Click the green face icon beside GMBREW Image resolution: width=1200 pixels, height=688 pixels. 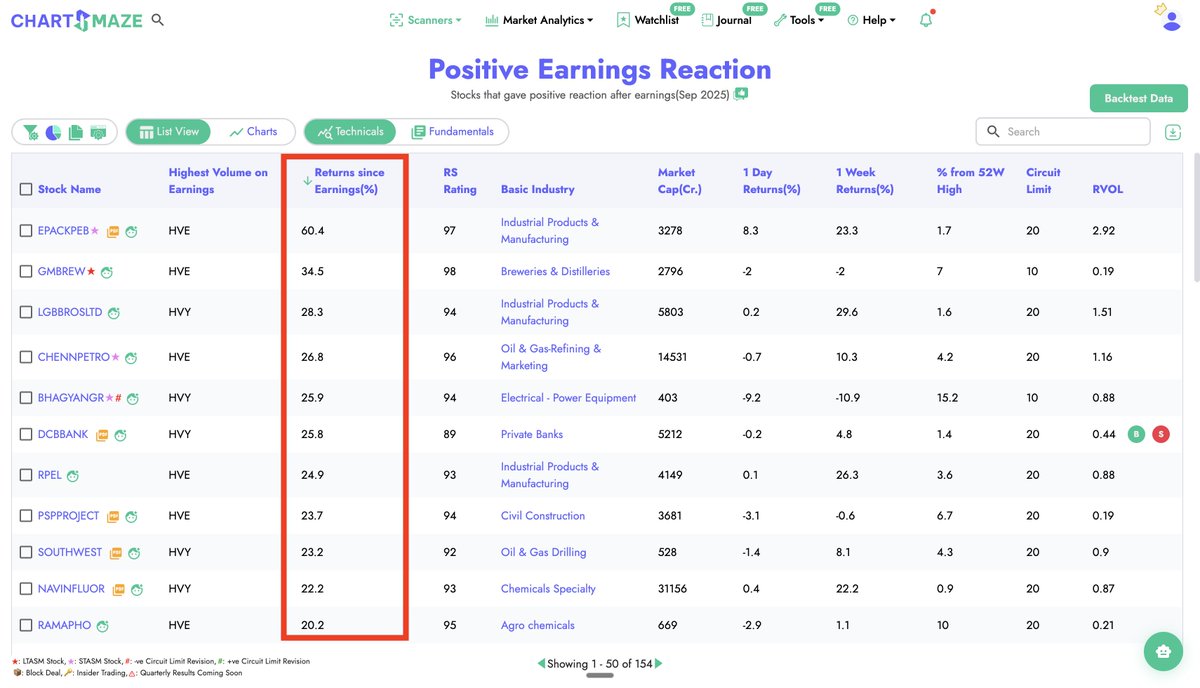[107, 272]
